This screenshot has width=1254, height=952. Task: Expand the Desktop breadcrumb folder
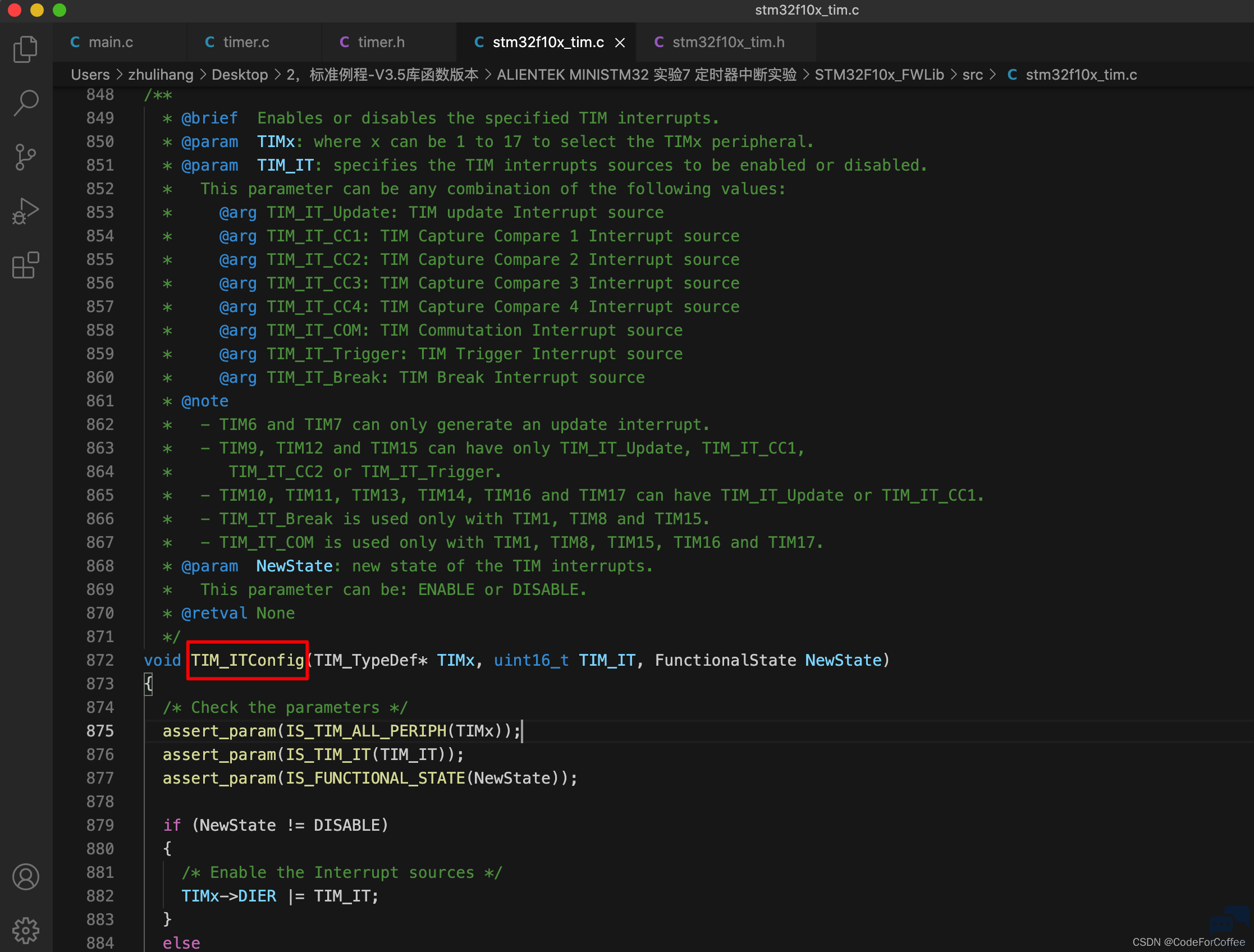tap(240, 75)
